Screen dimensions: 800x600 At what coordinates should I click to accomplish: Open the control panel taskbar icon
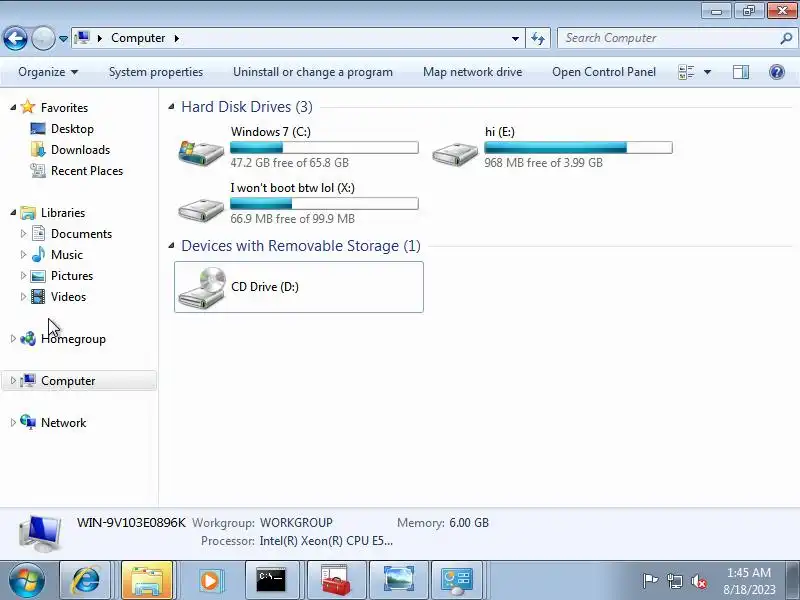tap(457, 580)
